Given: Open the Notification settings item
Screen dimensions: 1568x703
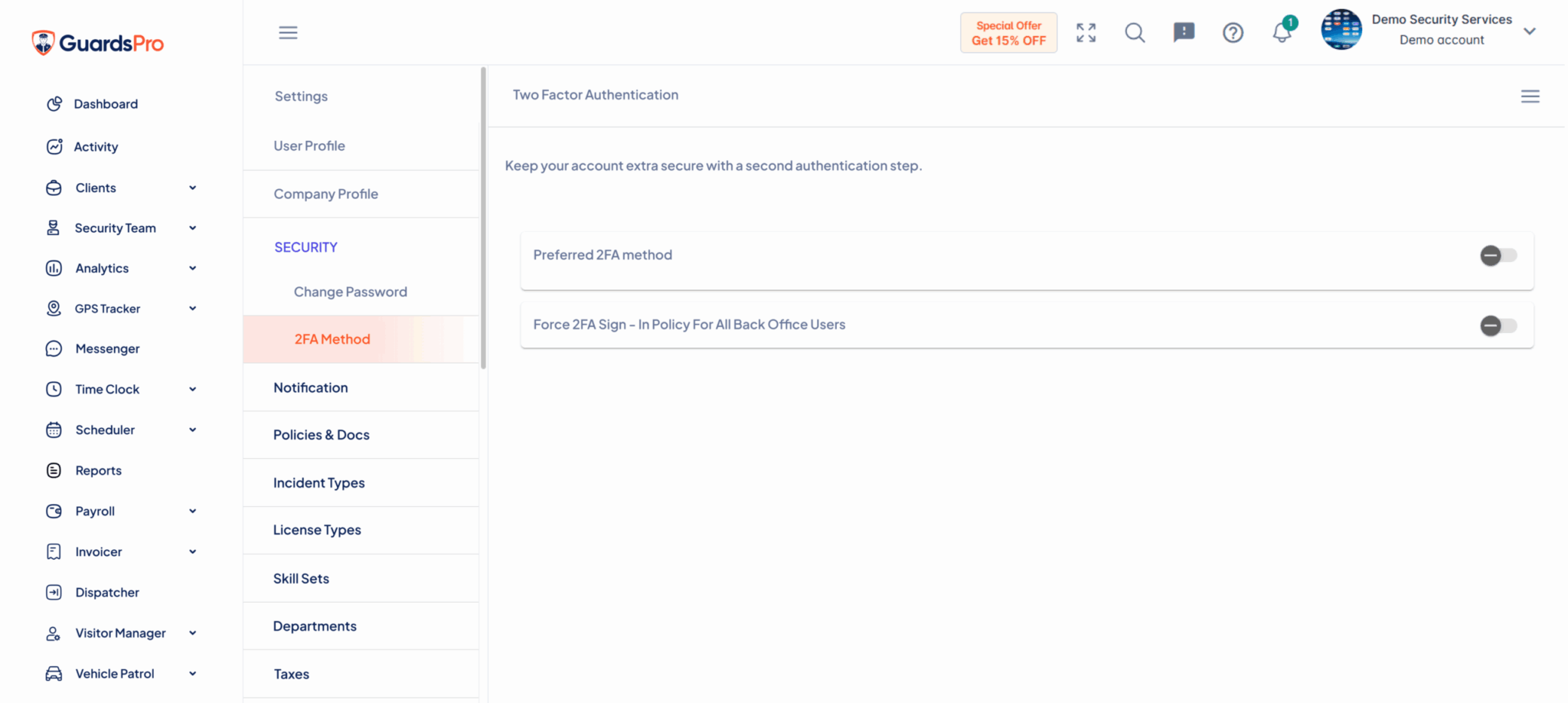Looking at the screenshot, I should 310,387.
